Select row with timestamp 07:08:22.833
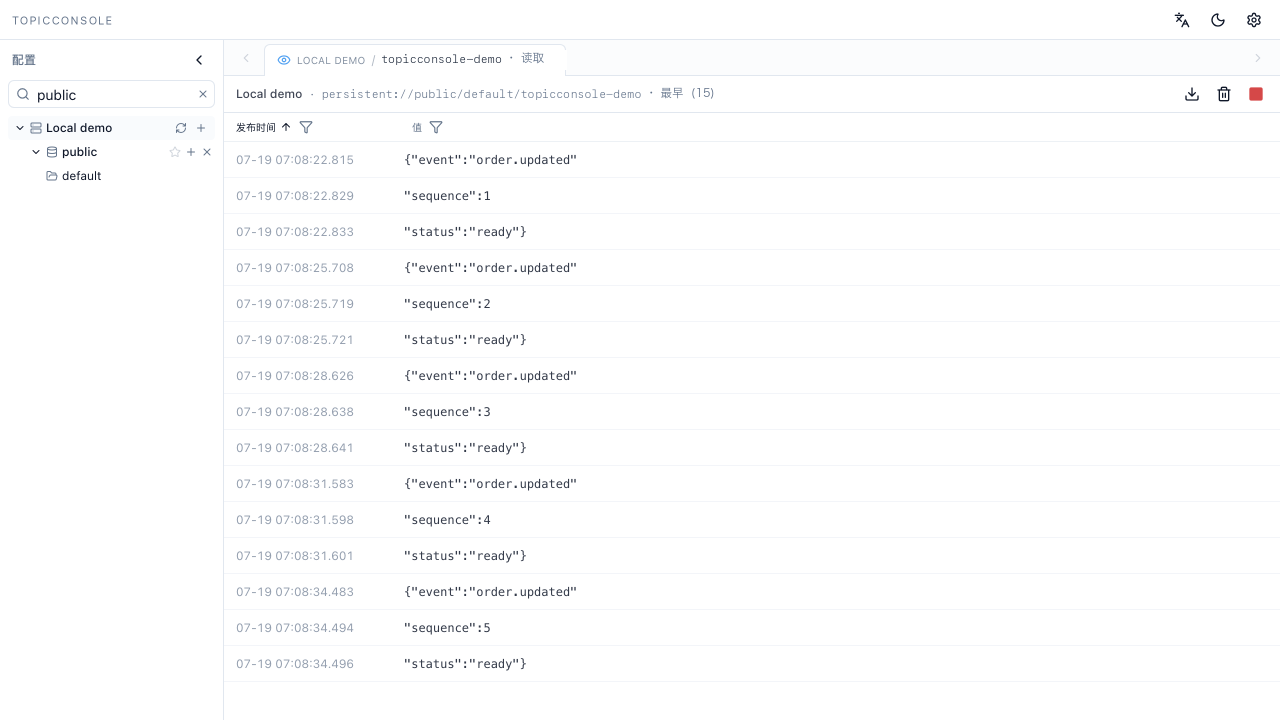1280x720 pixels. click(752, 232)
